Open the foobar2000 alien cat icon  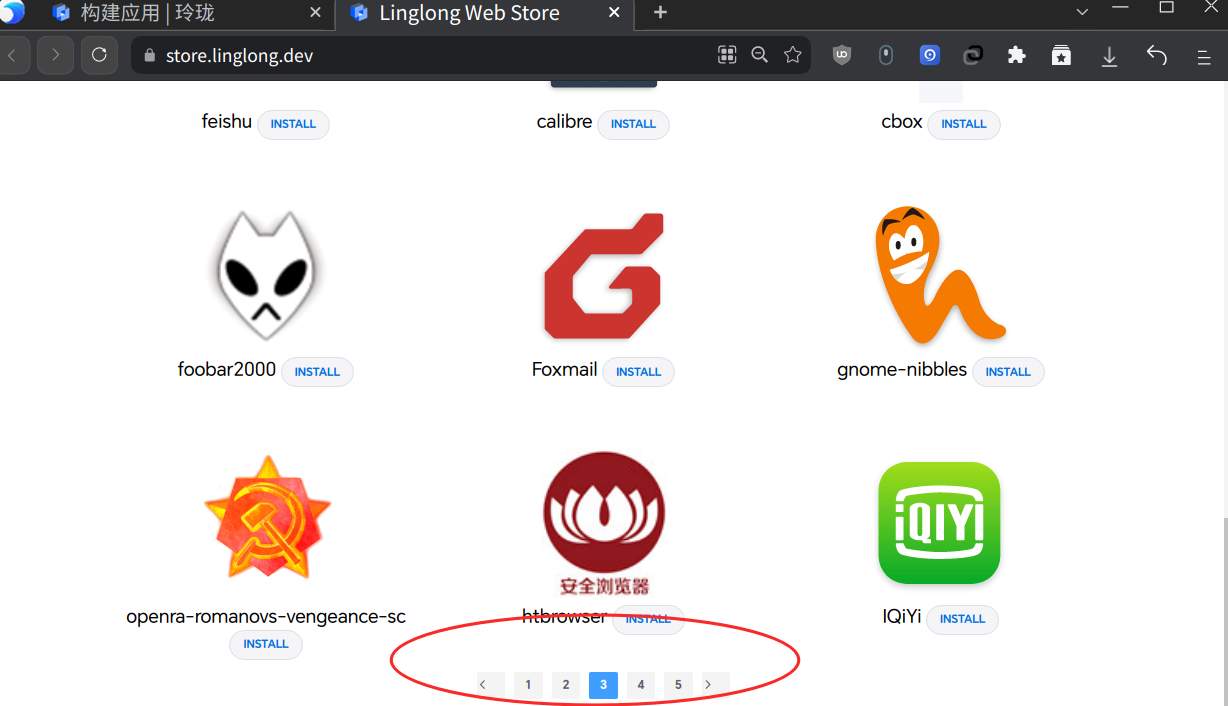(265, 275)
